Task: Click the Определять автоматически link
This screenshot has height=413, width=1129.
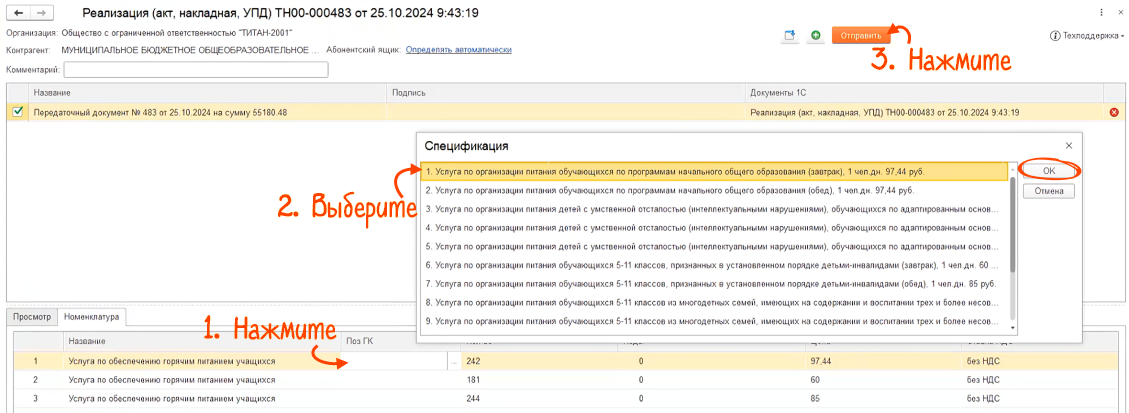Action: click(458, 49)
